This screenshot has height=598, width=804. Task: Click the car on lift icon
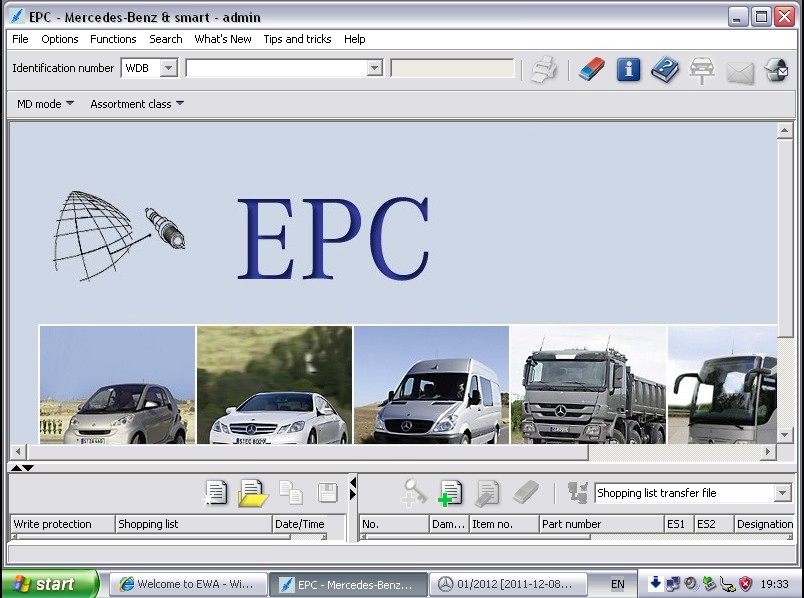(701, 70)
